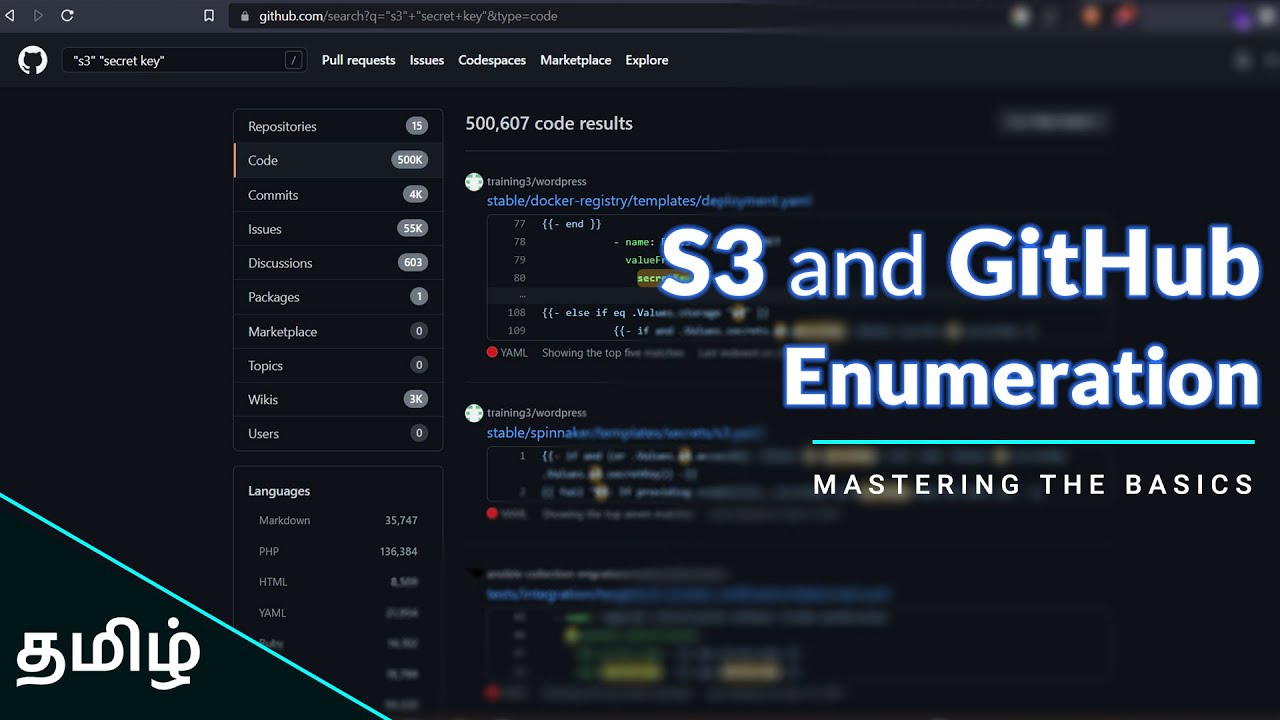Click the red YAML language dot

click(x=492, y=352)
